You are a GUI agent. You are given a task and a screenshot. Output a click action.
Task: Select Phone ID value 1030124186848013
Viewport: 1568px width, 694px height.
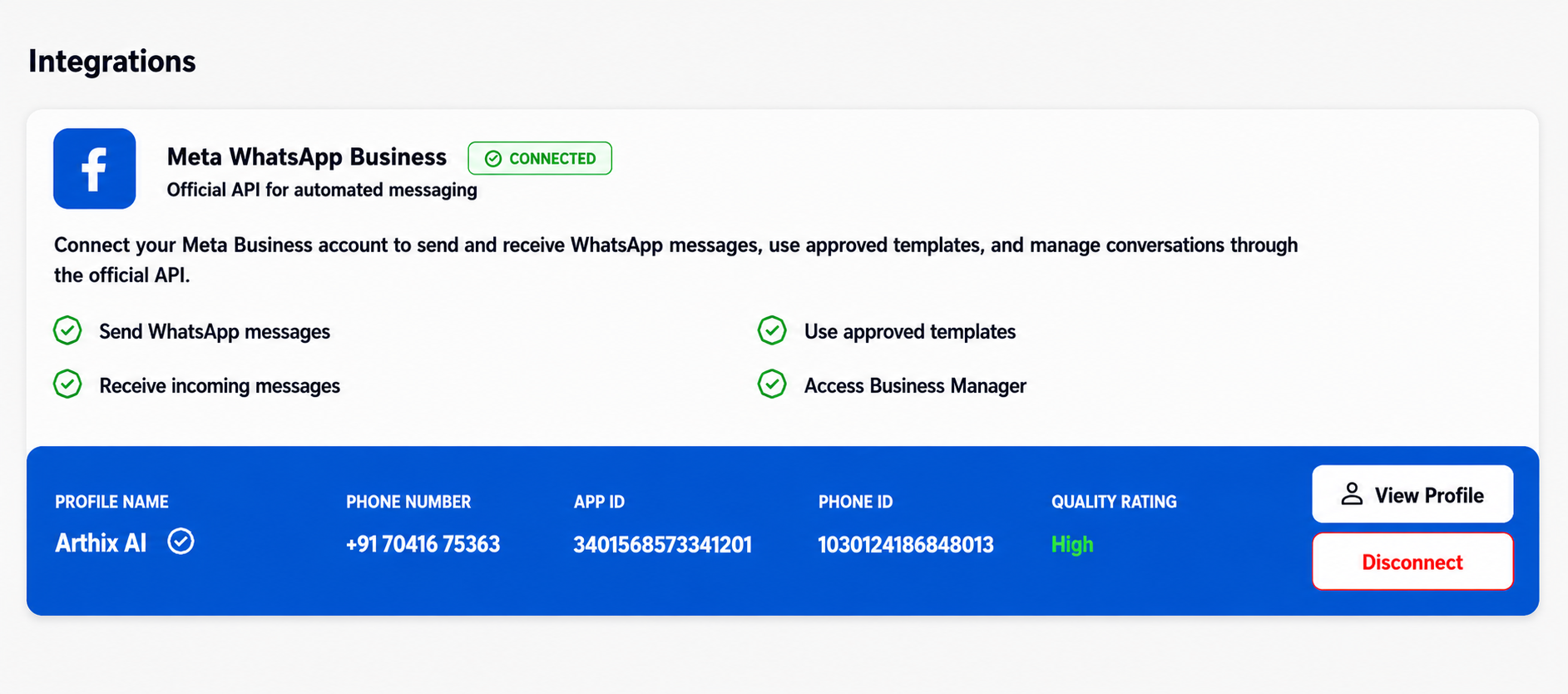click(906, 544)
